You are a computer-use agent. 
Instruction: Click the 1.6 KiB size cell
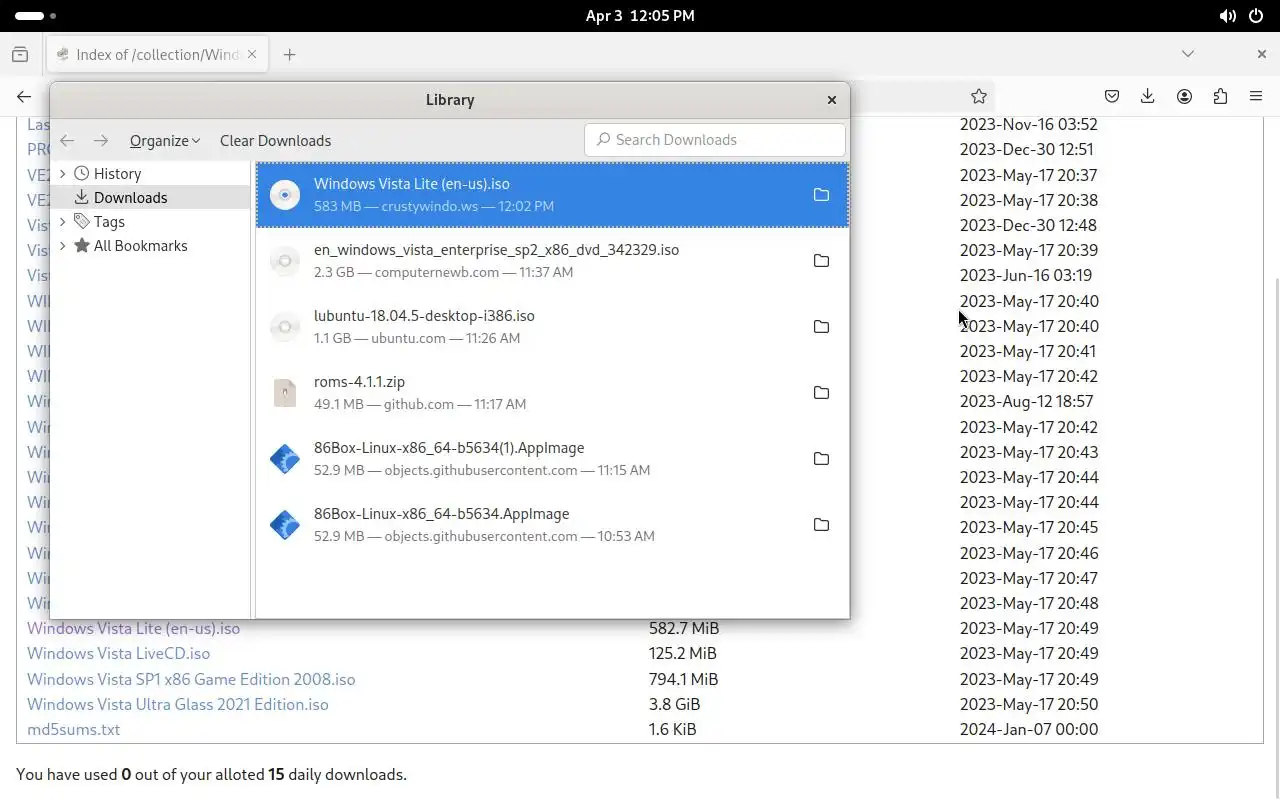point(673,729)
